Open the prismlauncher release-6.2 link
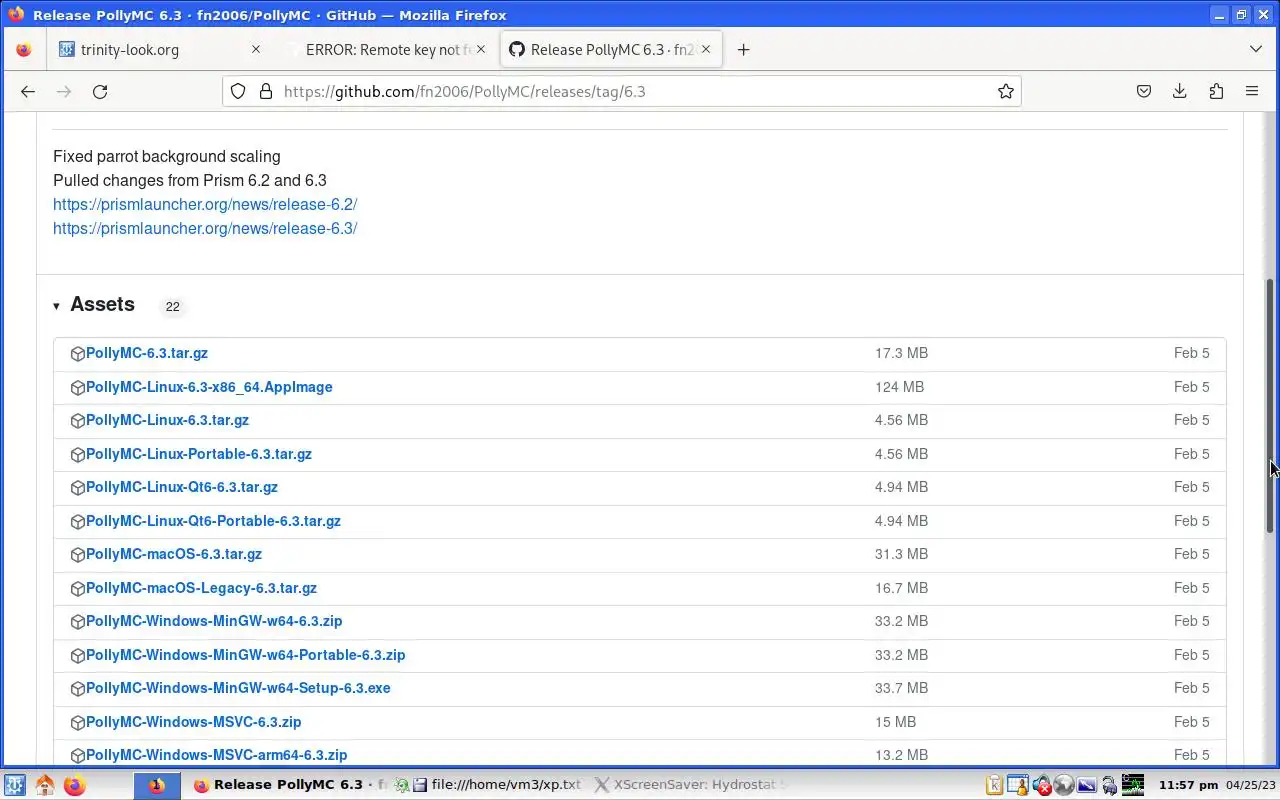Screen dimensions: 1280x800 205,204
